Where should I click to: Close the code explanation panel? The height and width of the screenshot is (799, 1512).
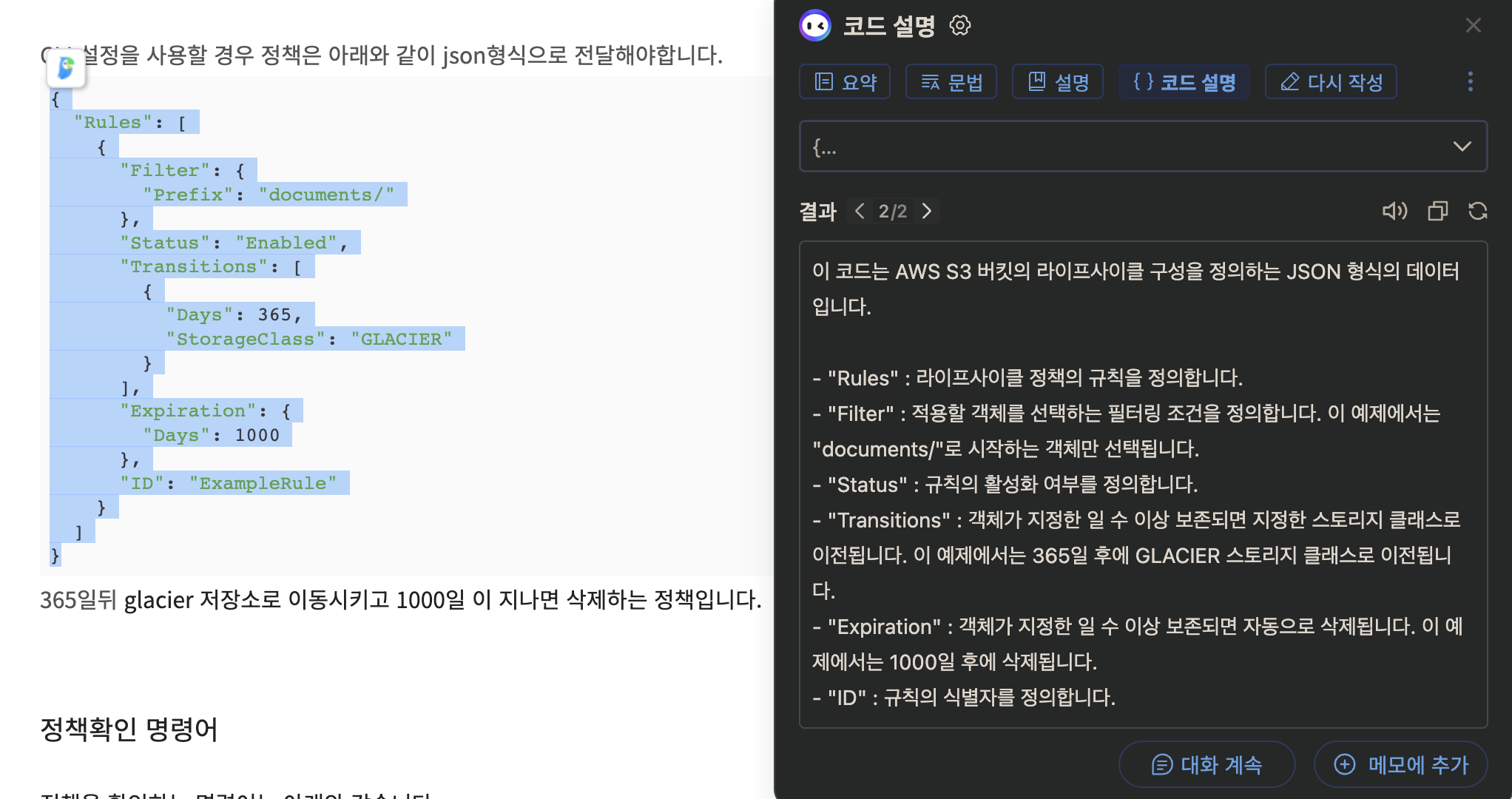tap(1473, 26)
